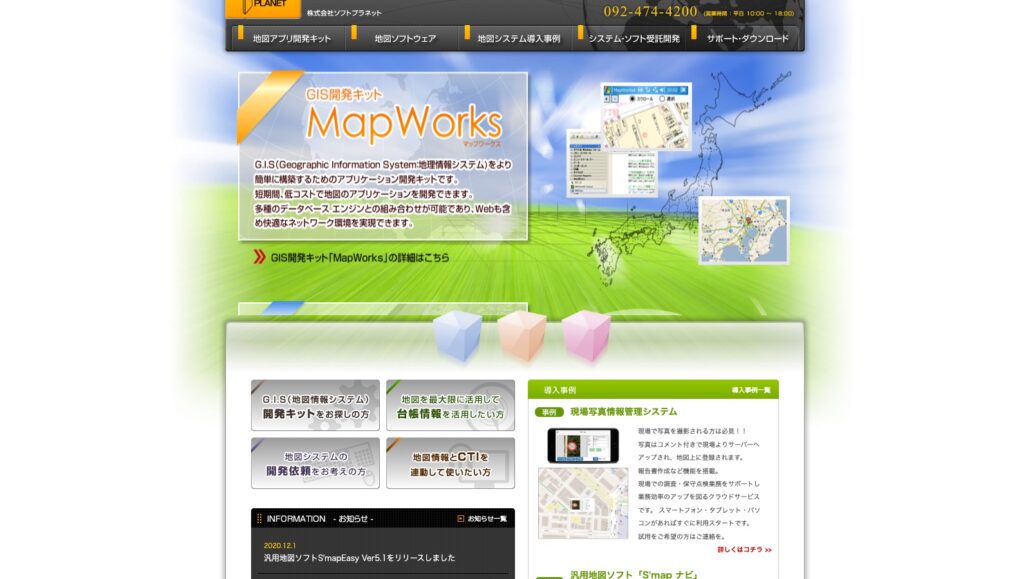Click the 株式会社ソフトプラネット company name
1030x579 pixels.
click(344, 12)
